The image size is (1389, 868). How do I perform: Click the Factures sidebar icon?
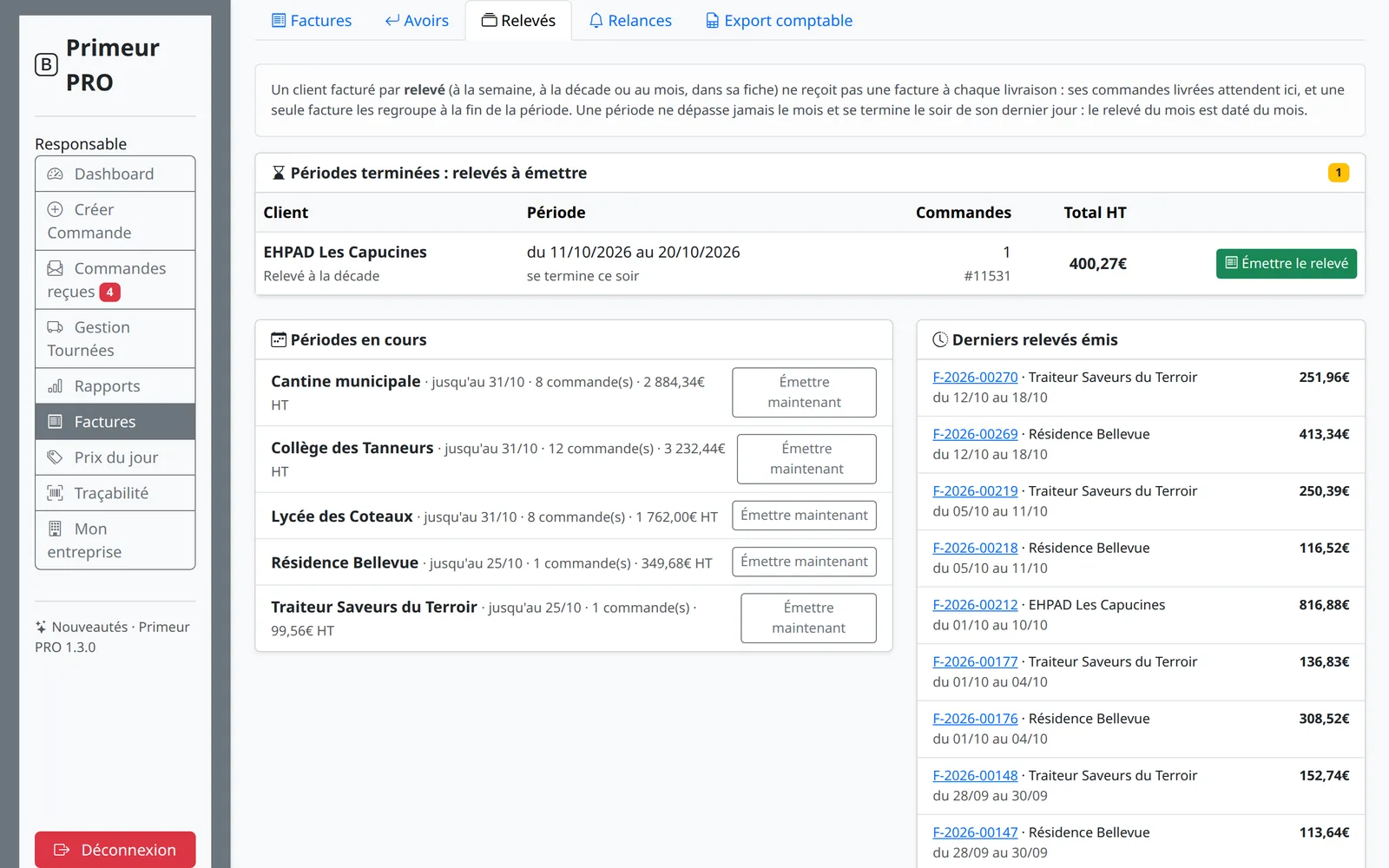(56, 422)
